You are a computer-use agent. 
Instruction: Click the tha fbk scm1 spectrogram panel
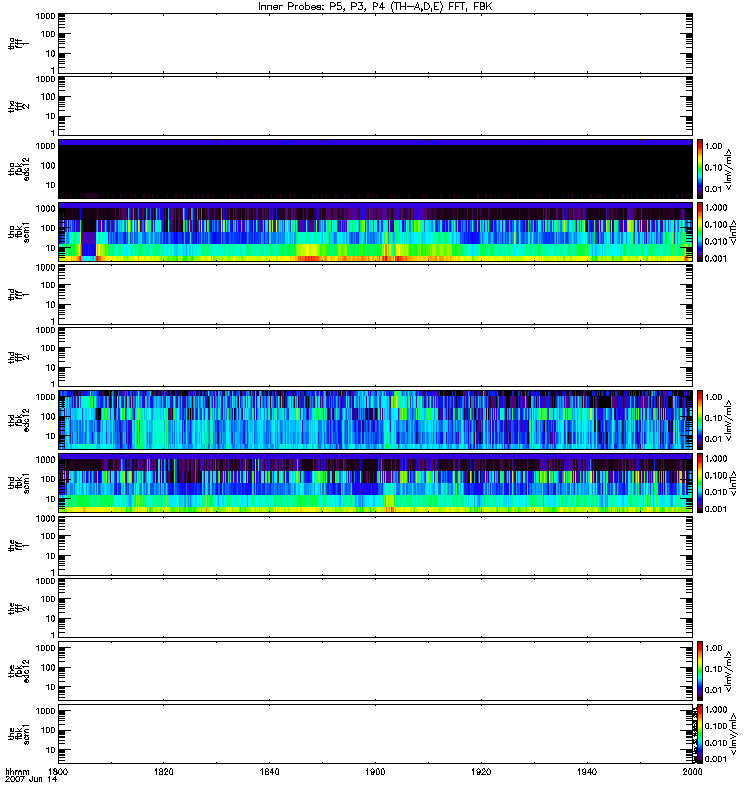tap(376, 232)
